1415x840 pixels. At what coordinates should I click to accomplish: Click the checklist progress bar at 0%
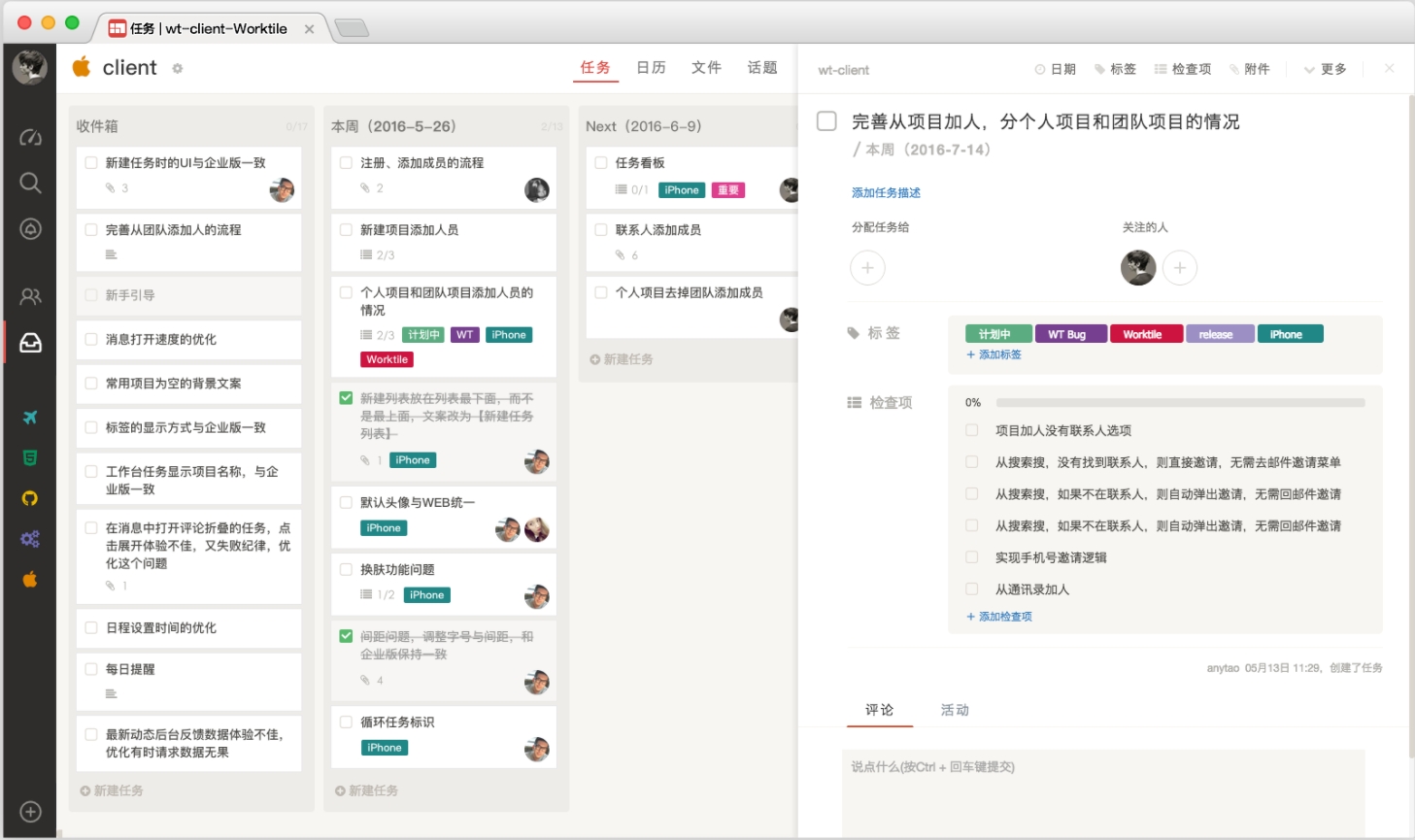tap(1180, 402)
